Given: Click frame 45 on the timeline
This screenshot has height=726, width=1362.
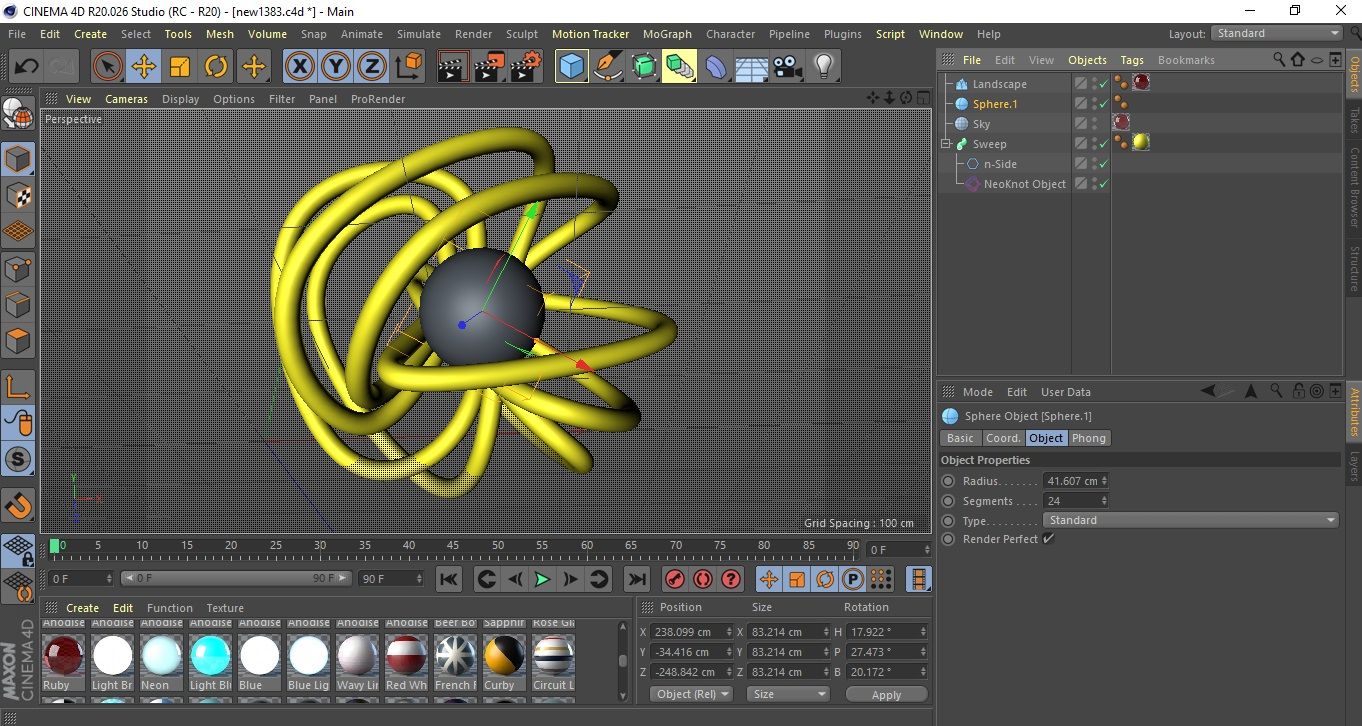Looking at the screenshot, I should click(453, 547).
